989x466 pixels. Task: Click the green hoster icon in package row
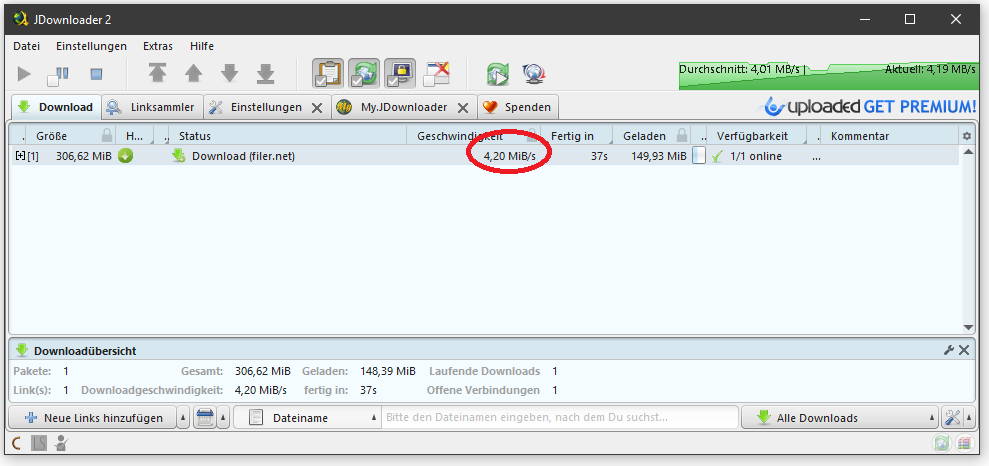tap(126, 156)
